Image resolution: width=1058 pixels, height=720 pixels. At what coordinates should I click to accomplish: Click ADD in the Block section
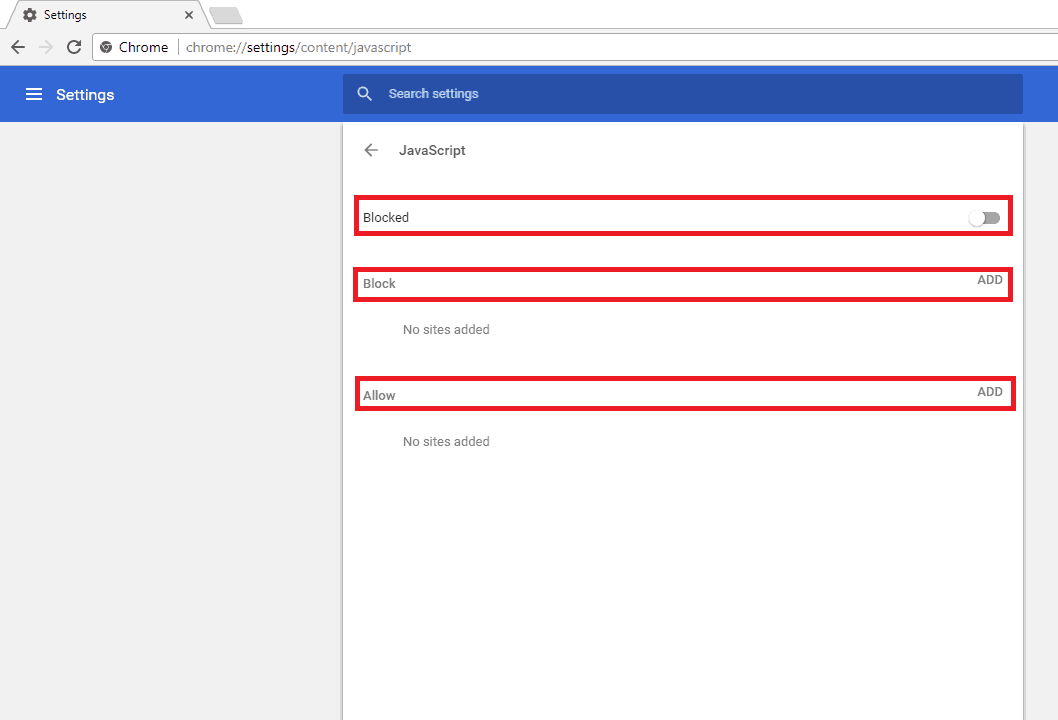989,280
